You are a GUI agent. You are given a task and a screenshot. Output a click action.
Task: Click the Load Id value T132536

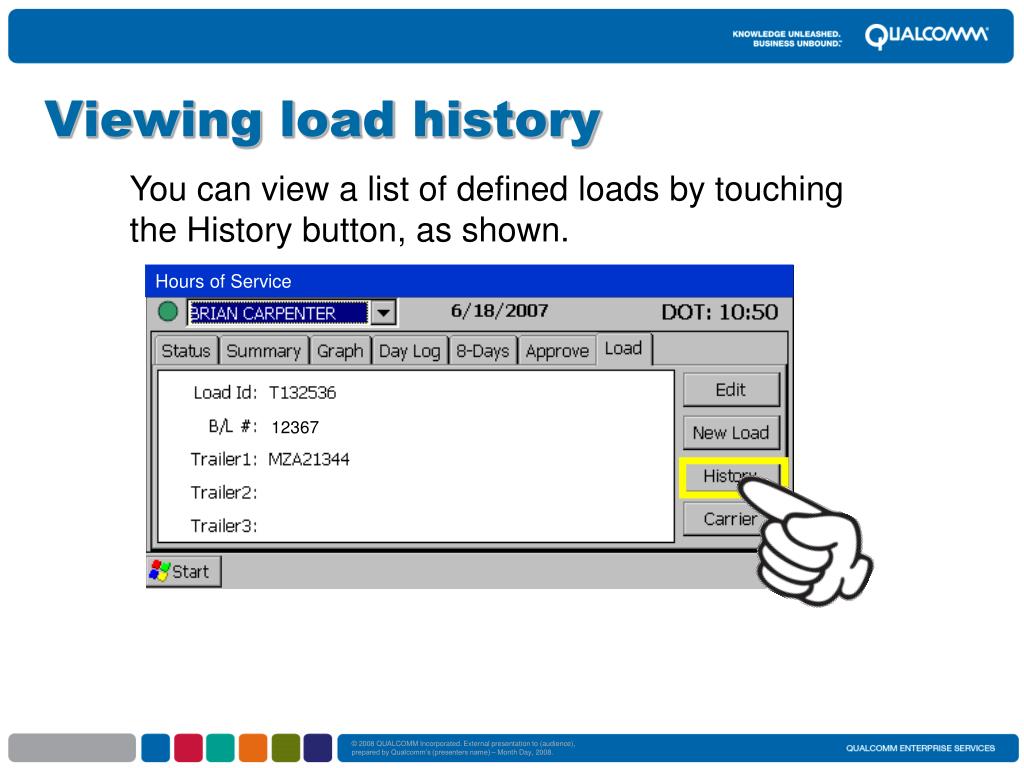click(302, 392)
